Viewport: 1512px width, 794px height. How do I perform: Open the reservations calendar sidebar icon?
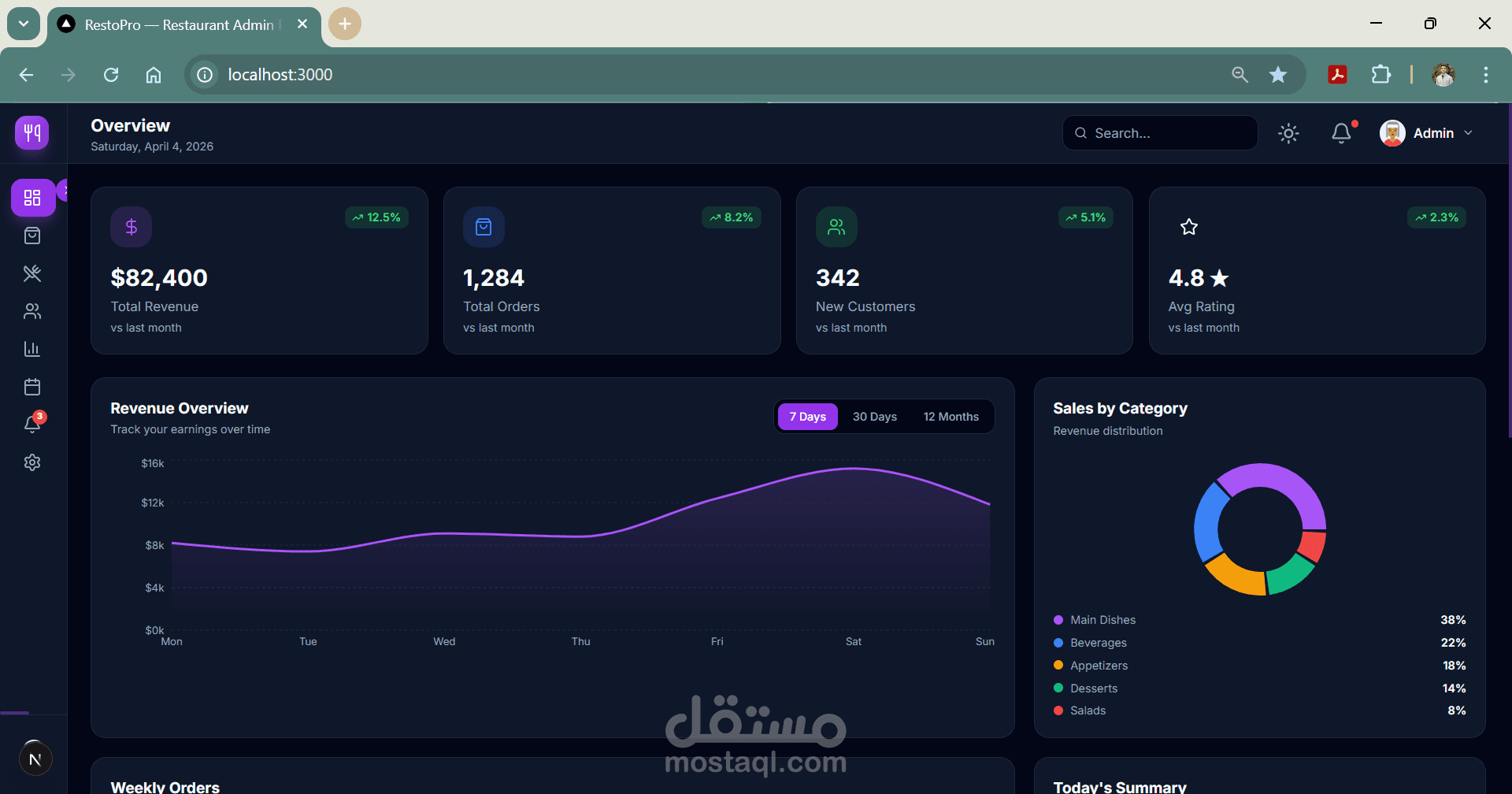32,387
